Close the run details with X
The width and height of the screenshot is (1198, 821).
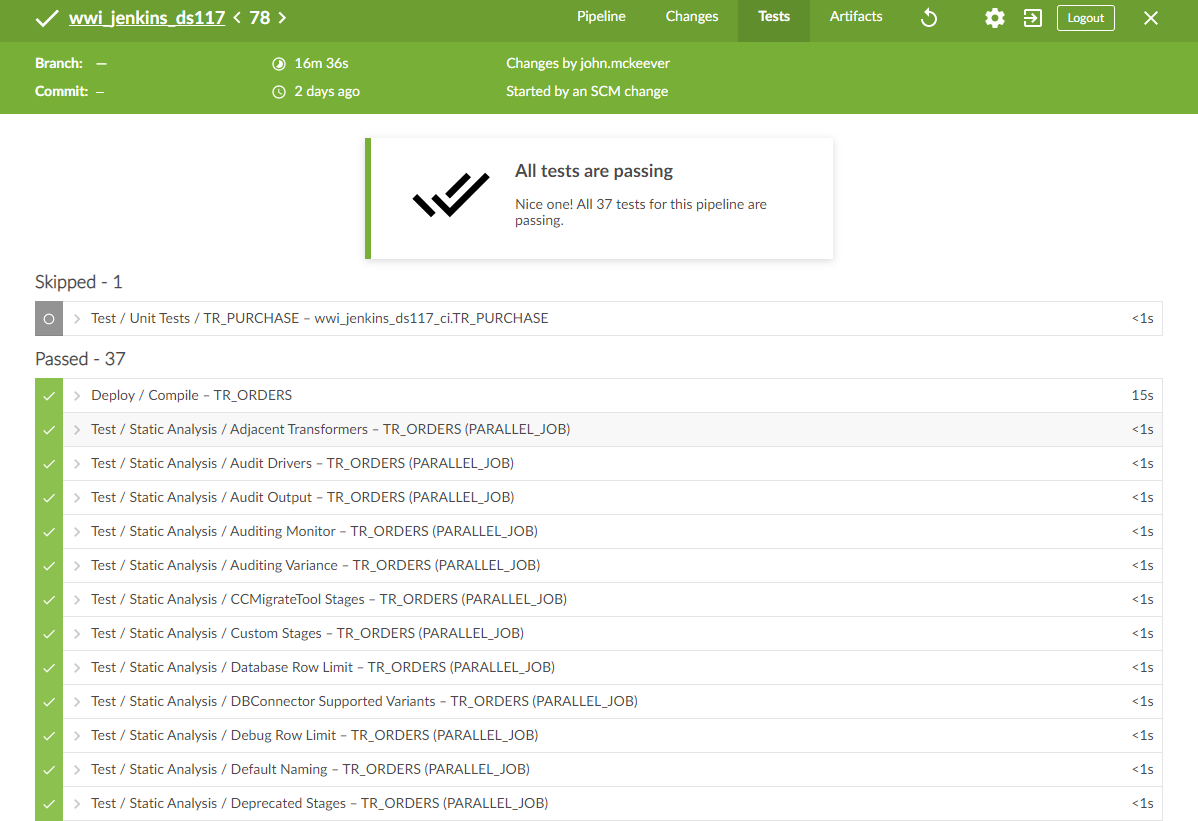click(x=1151, y=18)
